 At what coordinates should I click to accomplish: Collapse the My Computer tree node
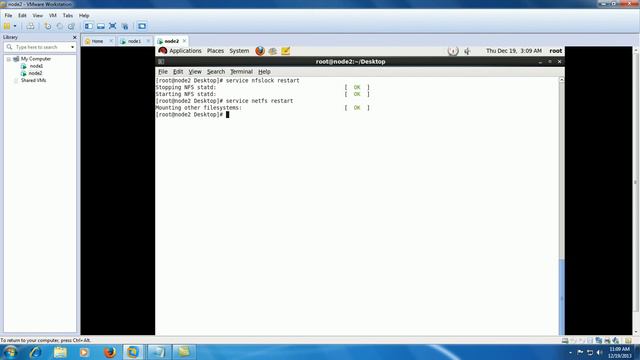9,59
